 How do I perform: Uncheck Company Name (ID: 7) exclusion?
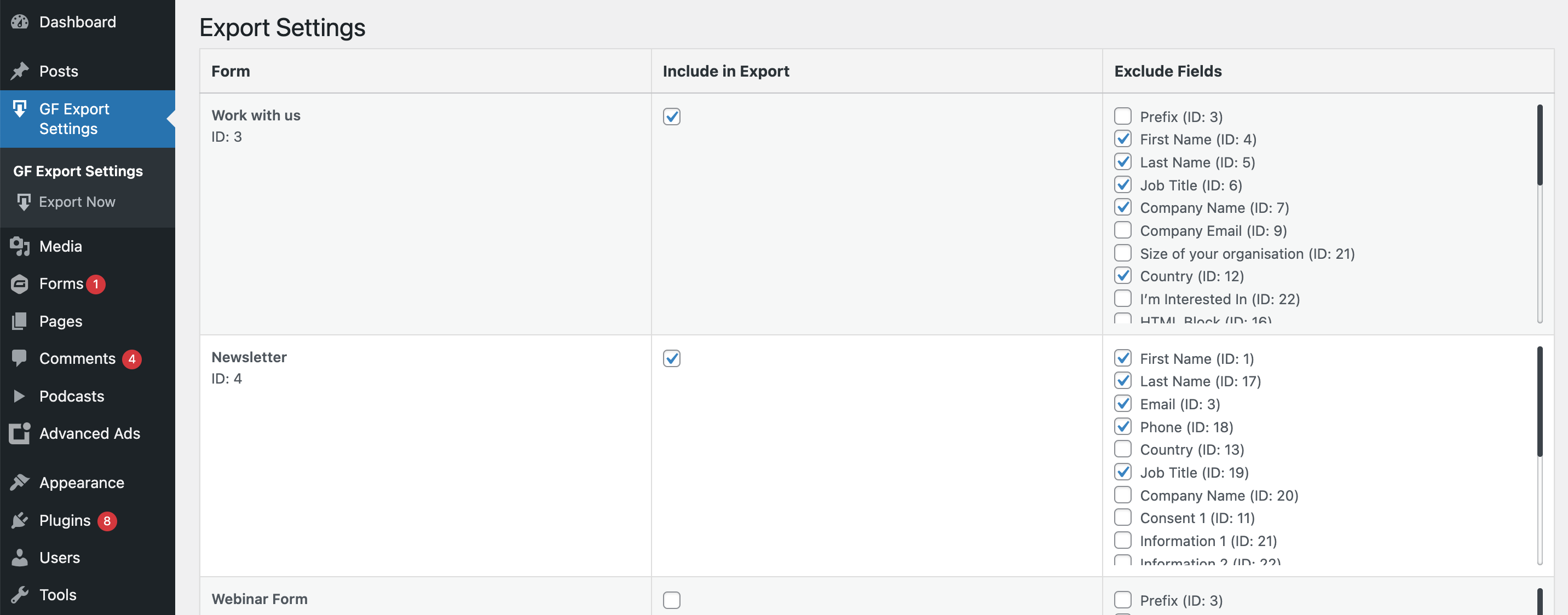tap(1122, 207)
